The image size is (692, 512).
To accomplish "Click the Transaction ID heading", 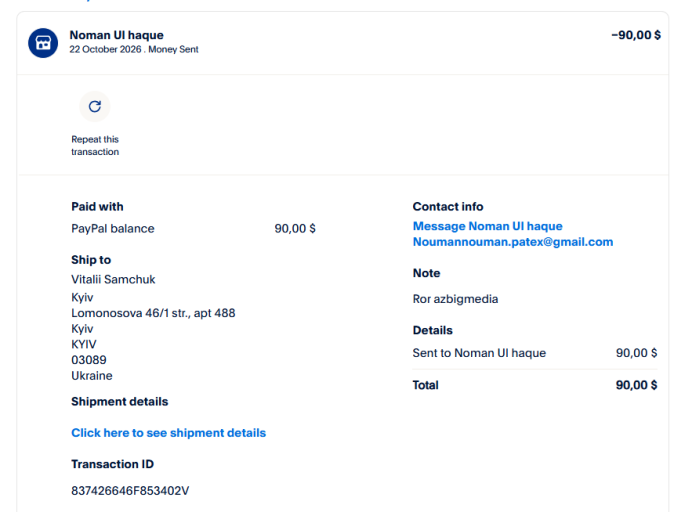I will pos(113,464).
